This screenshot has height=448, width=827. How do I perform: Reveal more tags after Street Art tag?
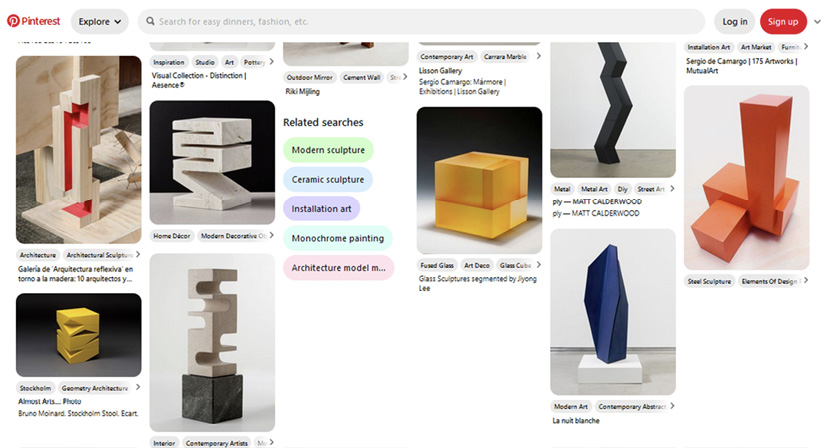[x=672, y=188]
